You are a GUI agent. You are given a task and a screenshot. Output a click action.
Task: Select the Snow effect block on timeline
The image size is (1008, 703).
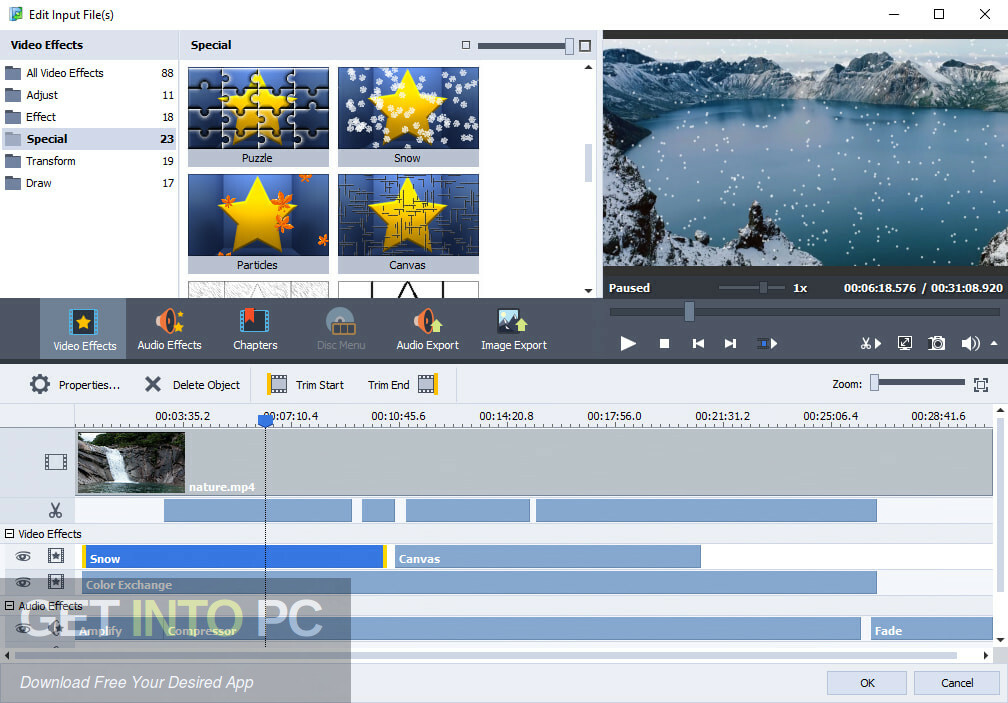(235, 557)
